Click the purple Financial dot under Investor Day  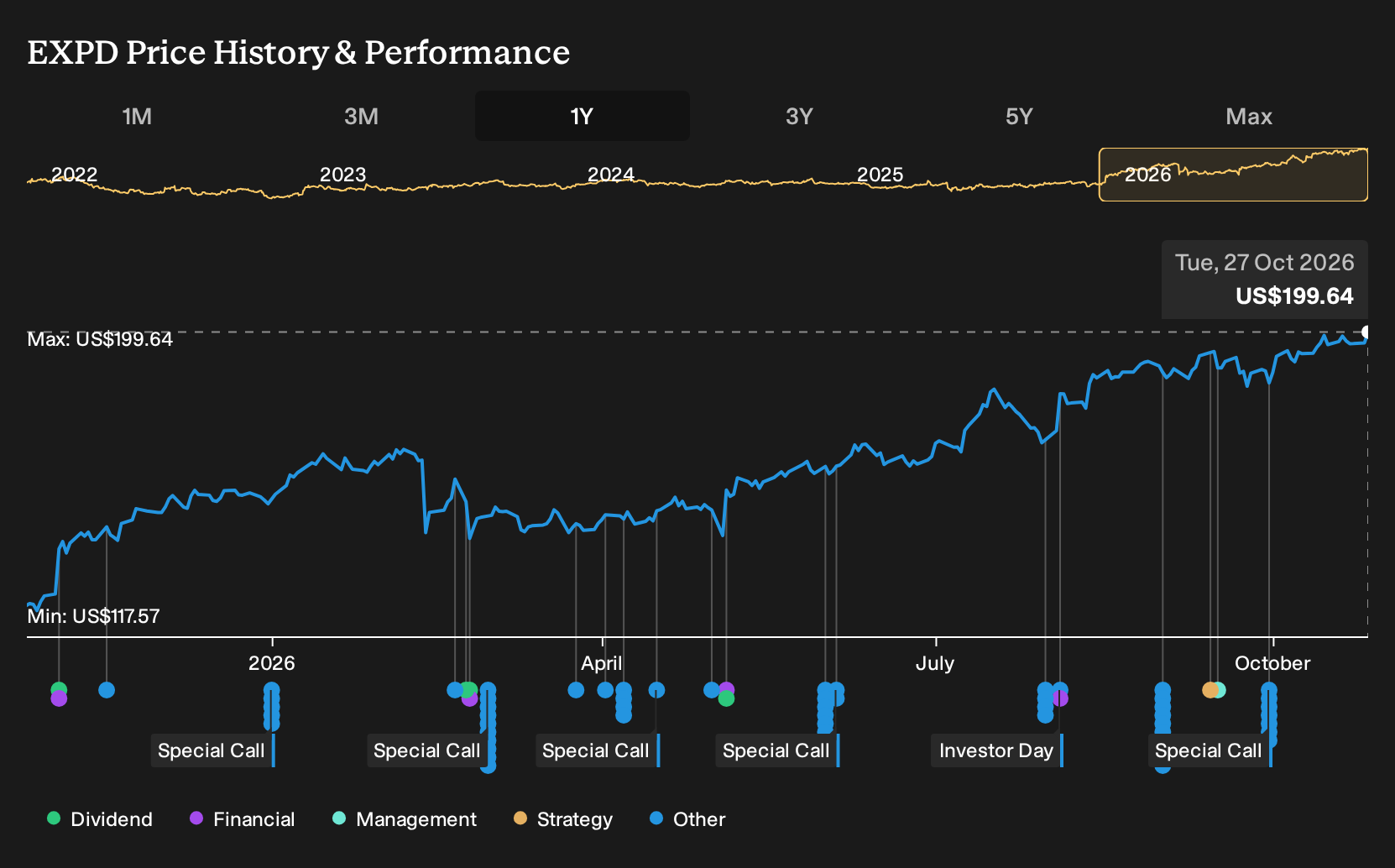tap(1061, 698)
